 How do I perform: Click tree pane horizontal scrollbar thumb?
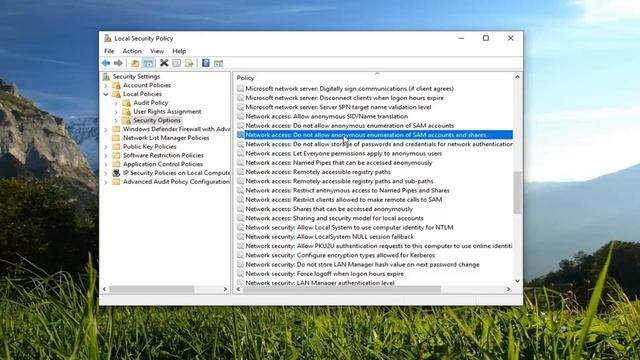click(x=151, y=289)
